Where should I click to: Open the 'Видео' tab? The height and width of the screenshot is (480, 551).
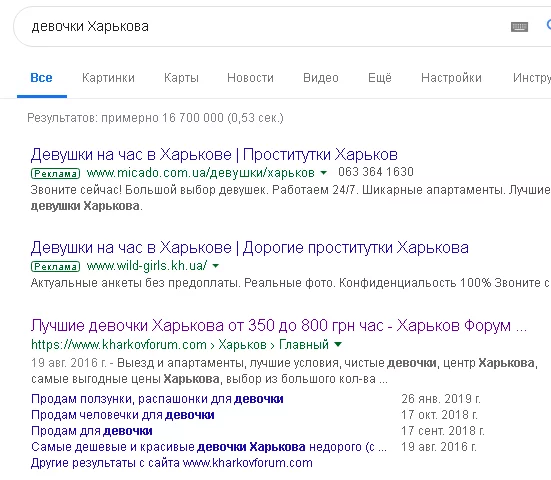click(321, 78)
